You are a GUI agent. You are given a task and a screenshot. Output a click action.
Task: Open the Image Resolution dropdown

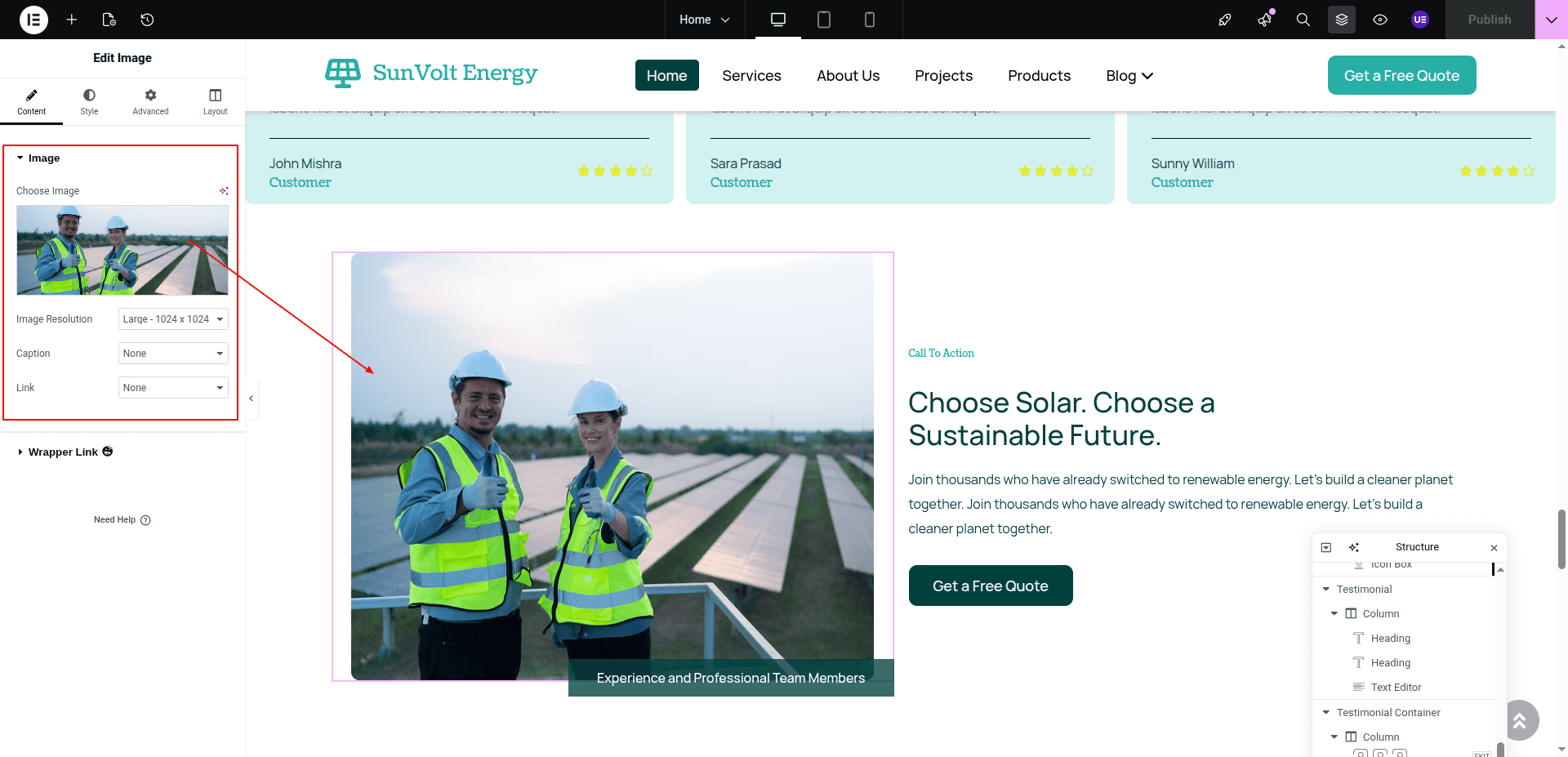coord(173,319)
